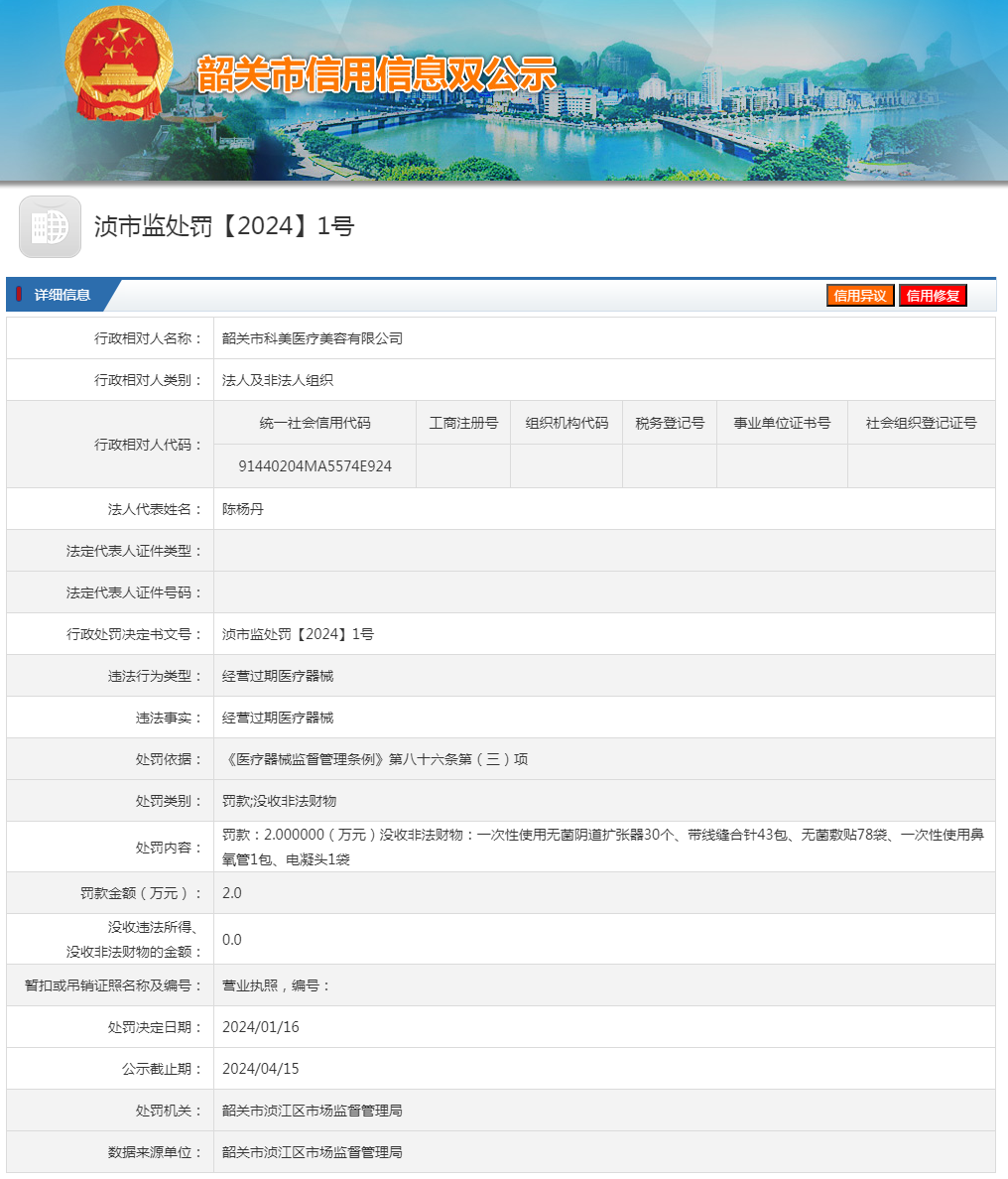Select company name 韶关市科美医疗美容有限公司
This screenshot has width=1008, height=1179.
click(x=312, y=338)
